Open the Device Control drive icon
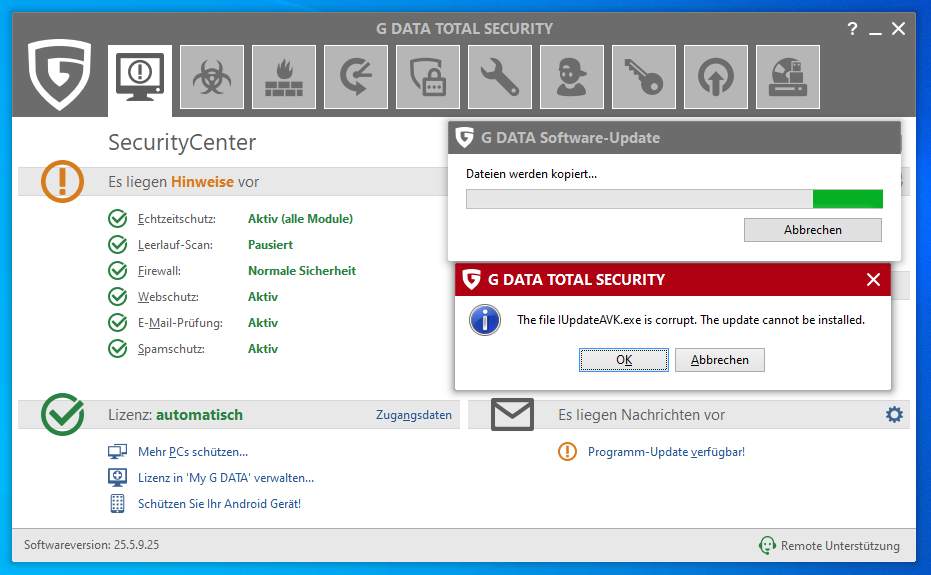This screenshot has width=931, height=575. 788,77
